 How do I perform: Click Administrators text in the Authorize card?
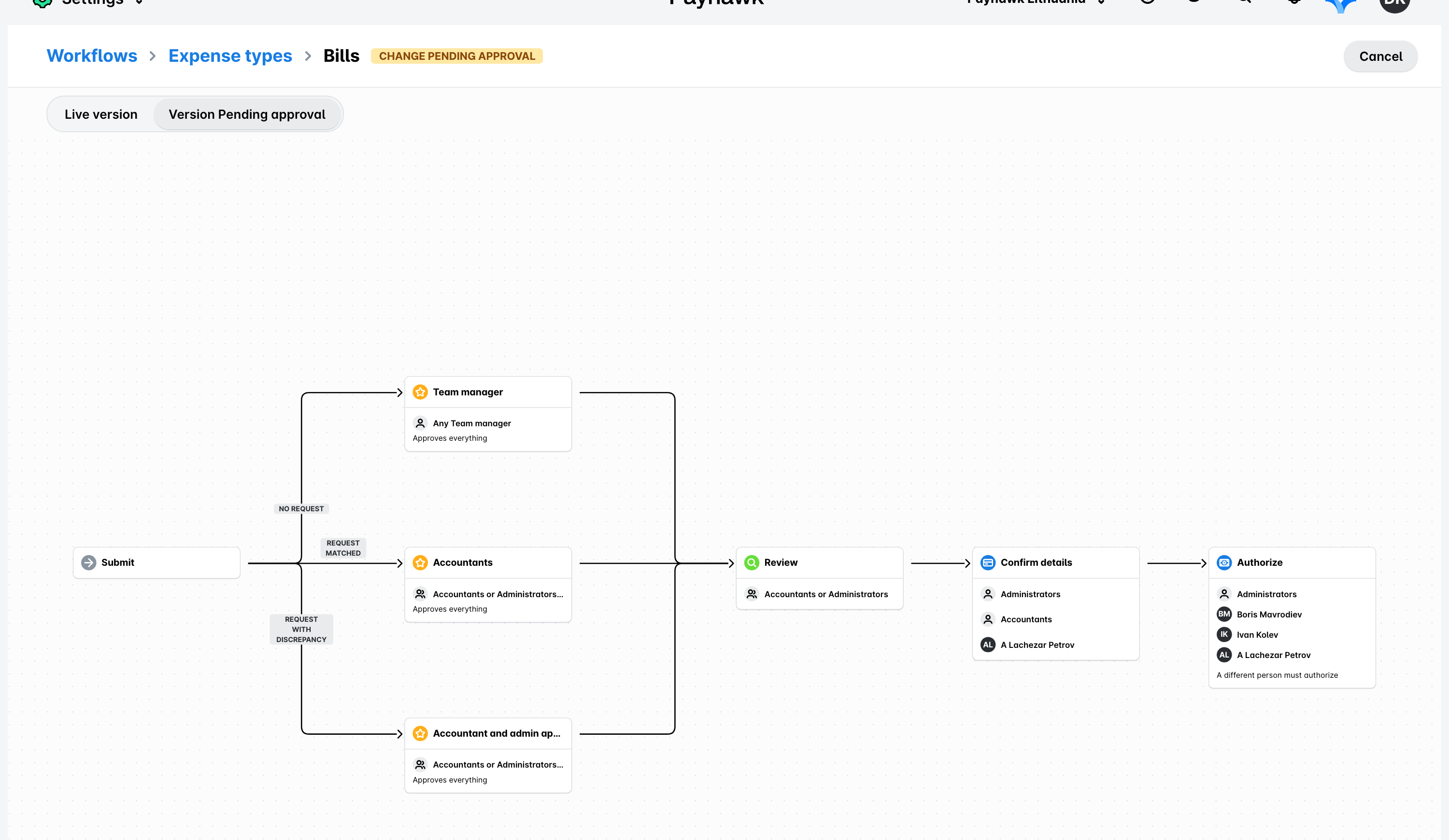1267,594
